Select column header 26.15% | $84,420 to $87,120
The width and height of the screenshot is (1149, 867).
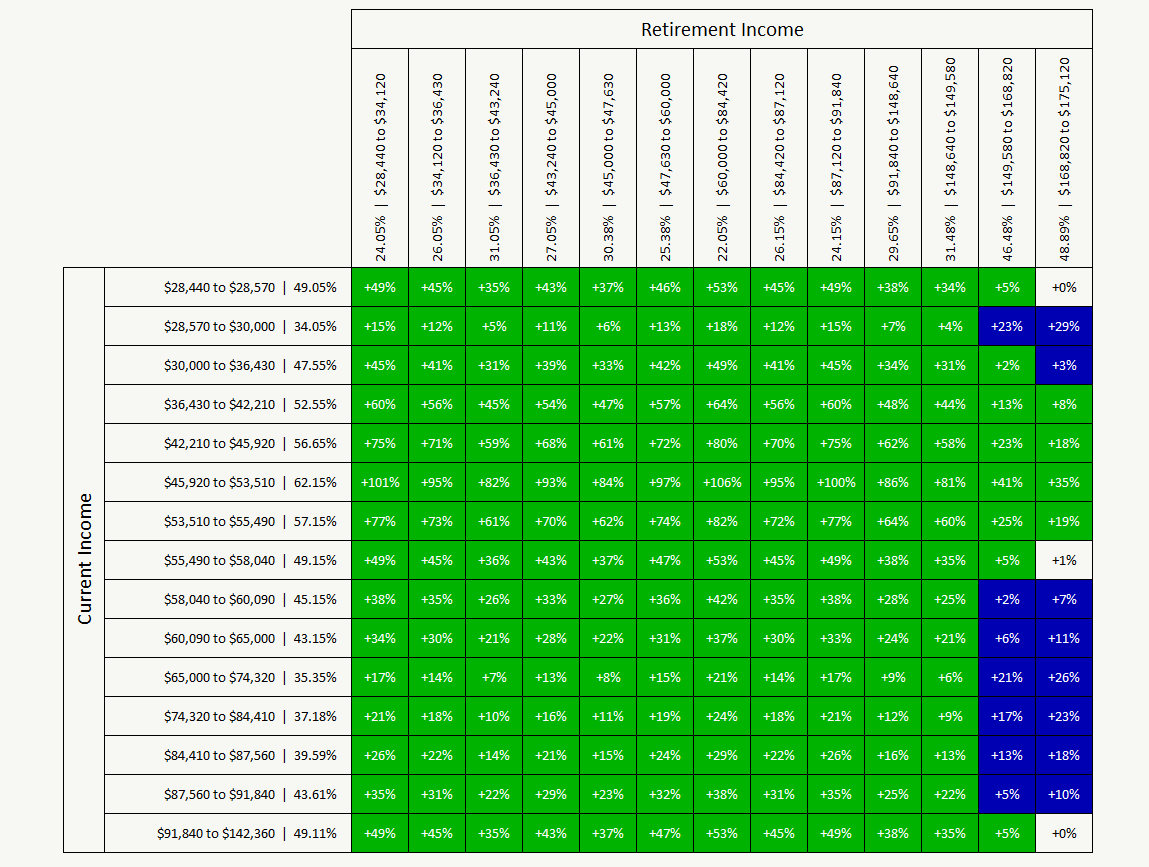[780, 158]
